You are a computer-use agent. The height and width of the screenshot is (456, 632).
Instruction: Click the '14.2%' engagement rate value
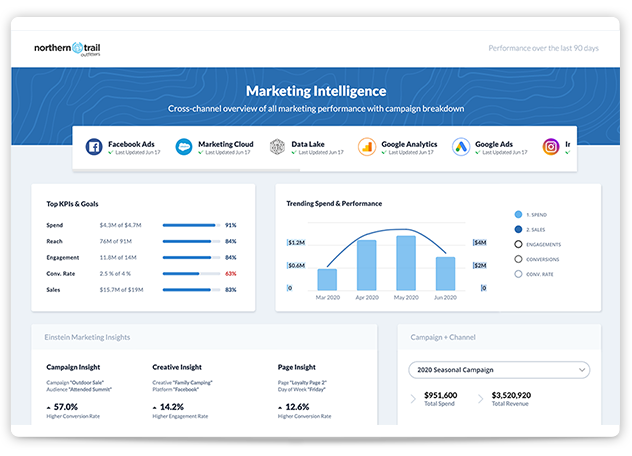coord(172,407)
